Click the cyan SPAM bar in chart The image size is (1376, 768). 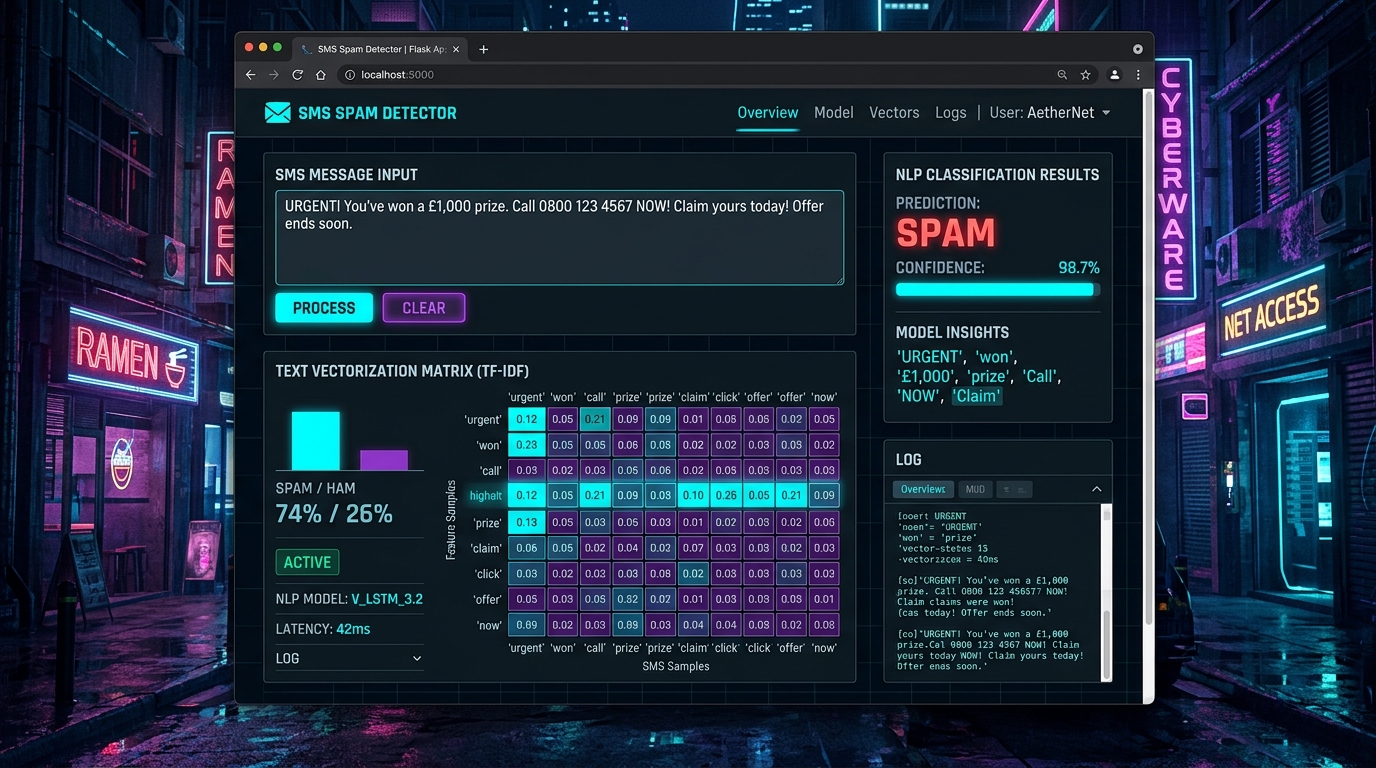pos(315,441)
